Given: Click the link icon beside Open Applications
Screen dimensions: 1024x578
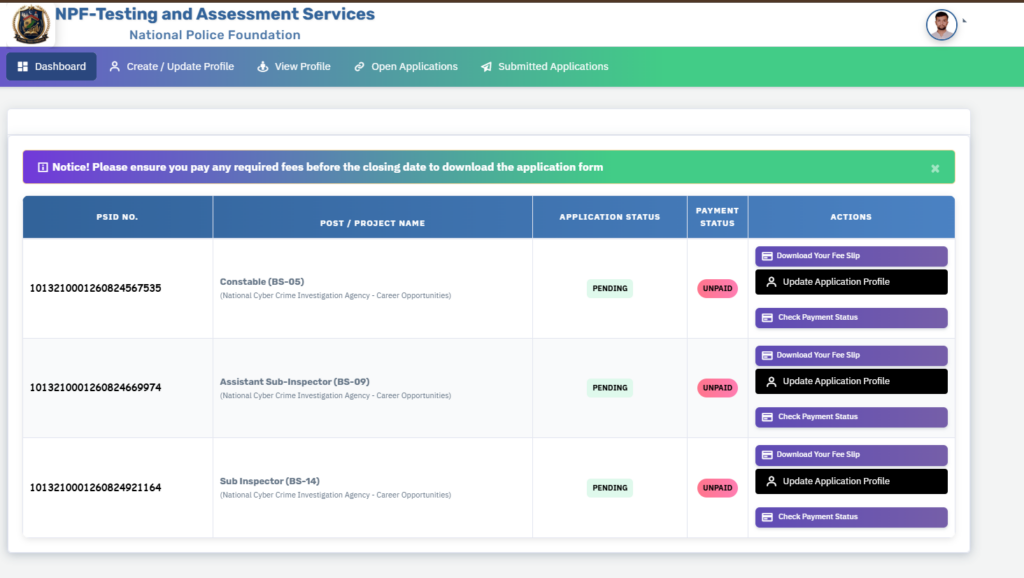Looking at the screenshot, I should click(x=359, y=67).
